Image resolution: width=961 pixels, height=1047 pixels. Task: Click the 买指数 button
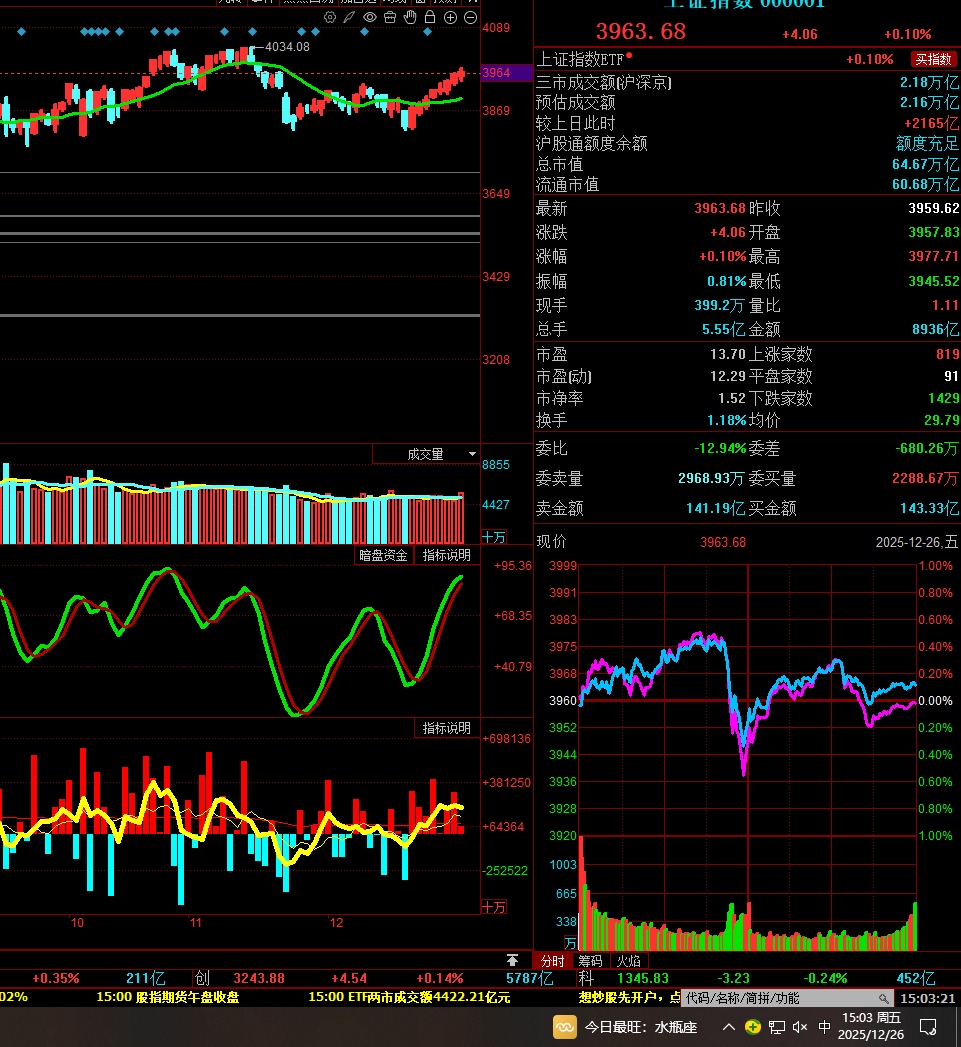click(933, 59)
